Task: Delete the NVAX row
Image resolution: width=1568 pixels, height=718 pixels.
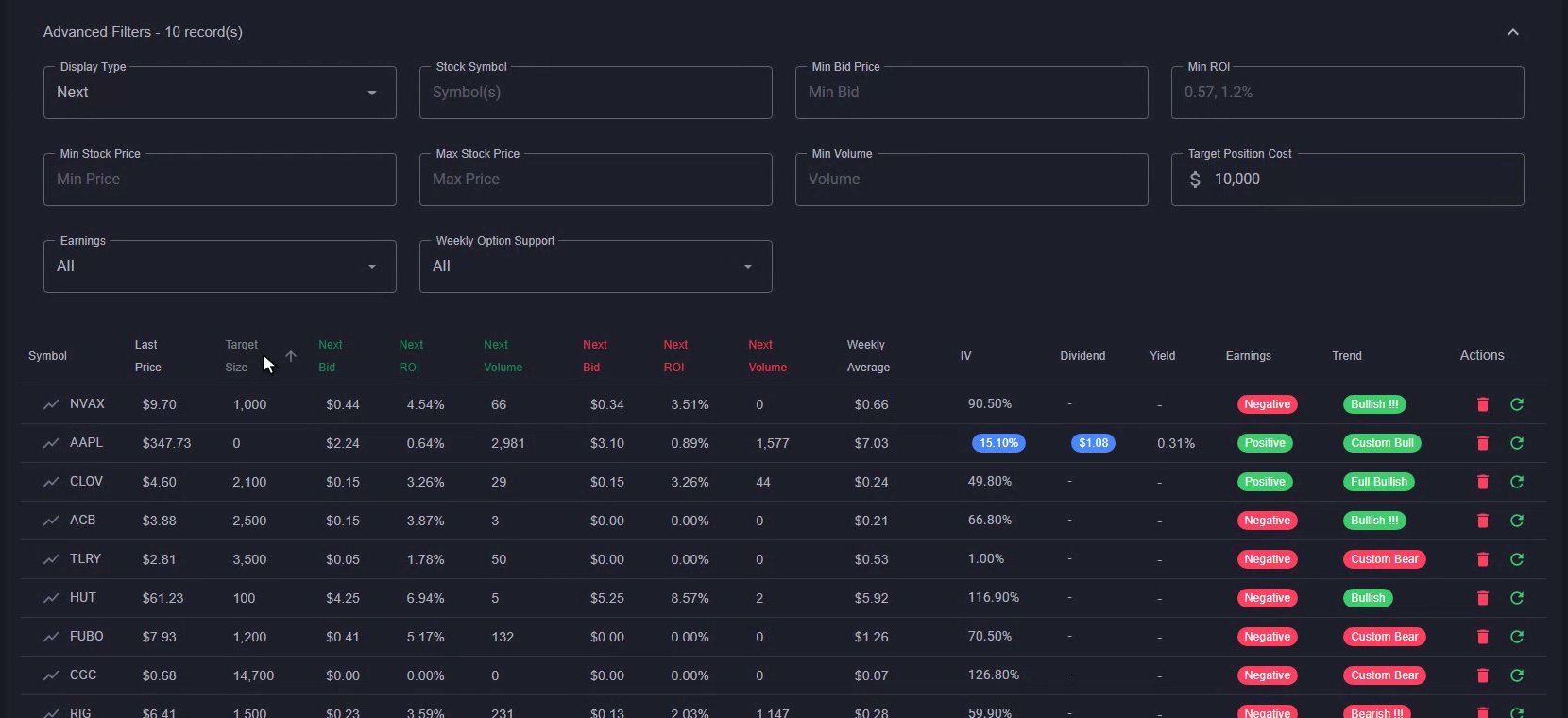Action: (1483, 404)
